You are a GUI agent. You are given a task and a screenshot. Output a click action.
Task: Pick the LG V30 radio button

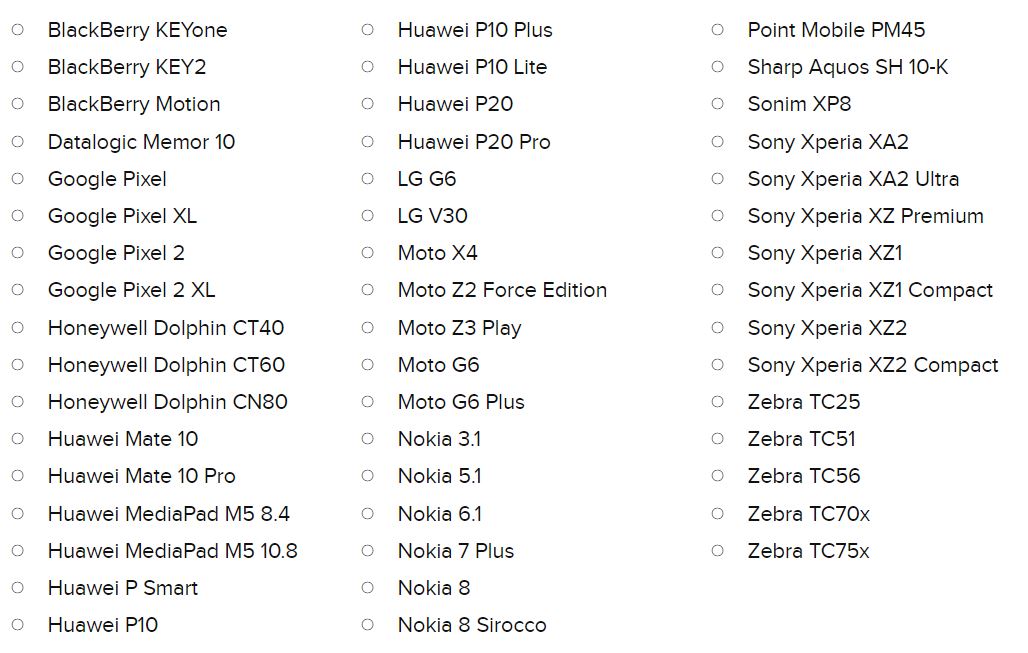pyautogui.click(x=368, y=216)
